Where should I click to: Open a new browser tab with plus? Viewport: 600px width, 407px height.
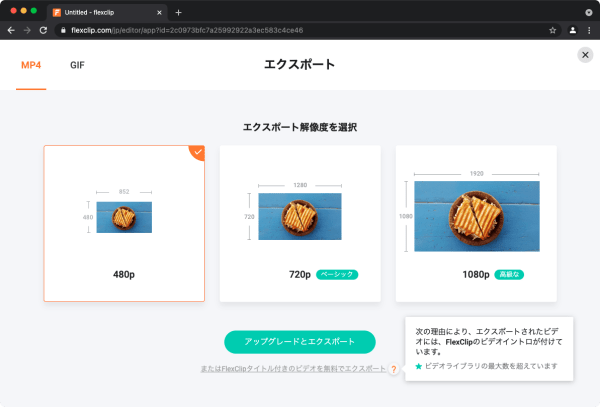click(x=178, y=13)
